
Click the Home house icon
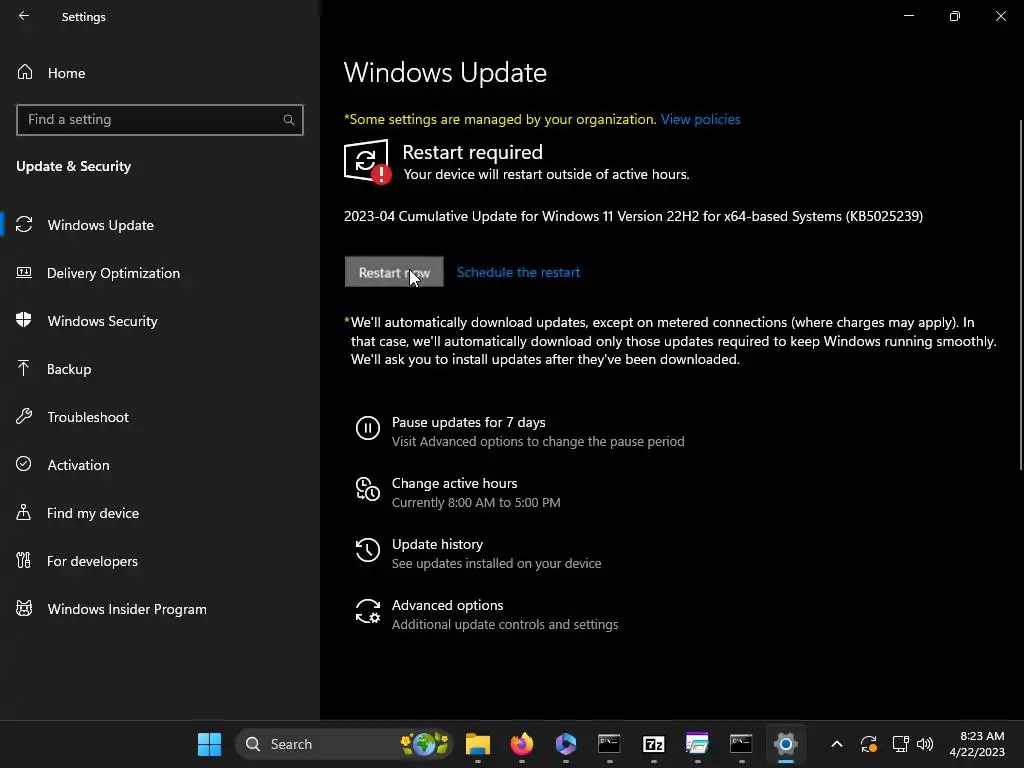(25, 72)
